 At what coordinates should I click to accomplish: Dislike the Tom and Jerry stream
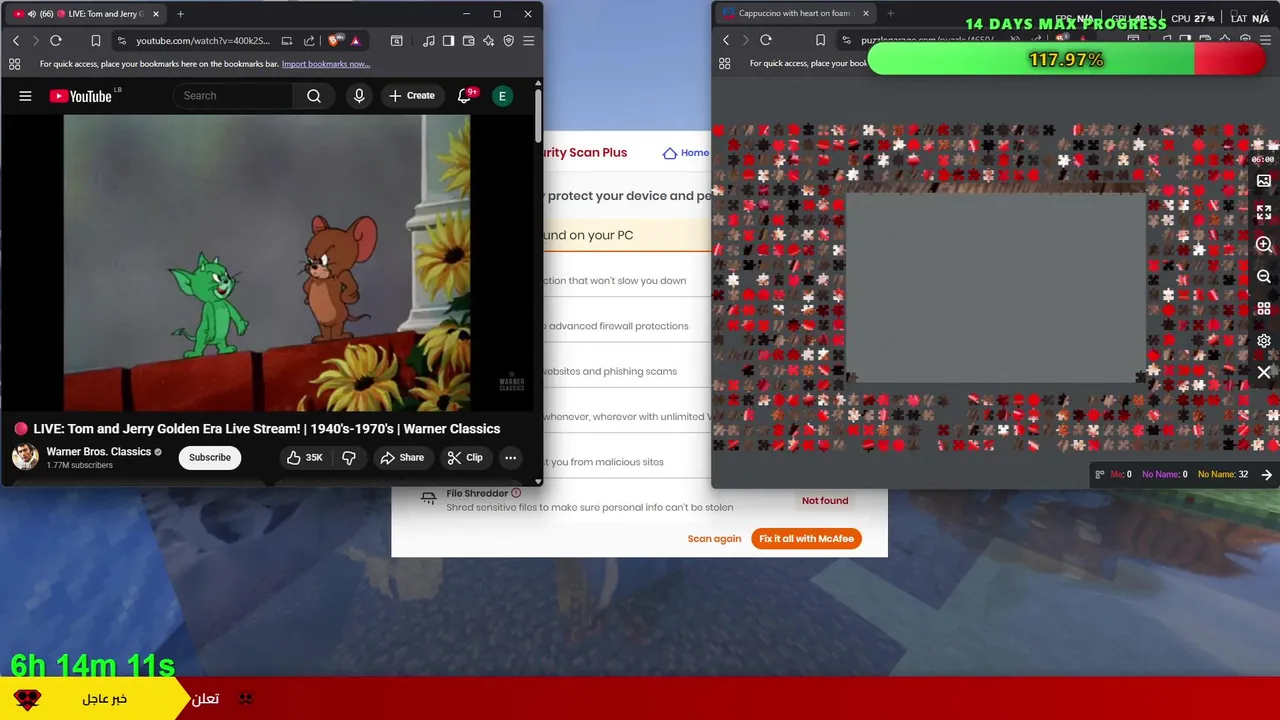[x=349, y=457]
